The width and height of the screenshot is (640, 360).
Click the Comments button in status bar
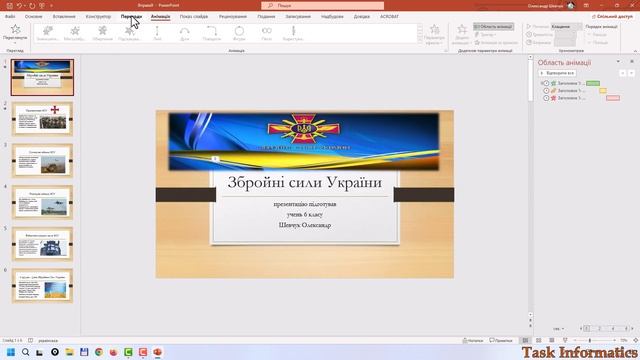point(501,340)
